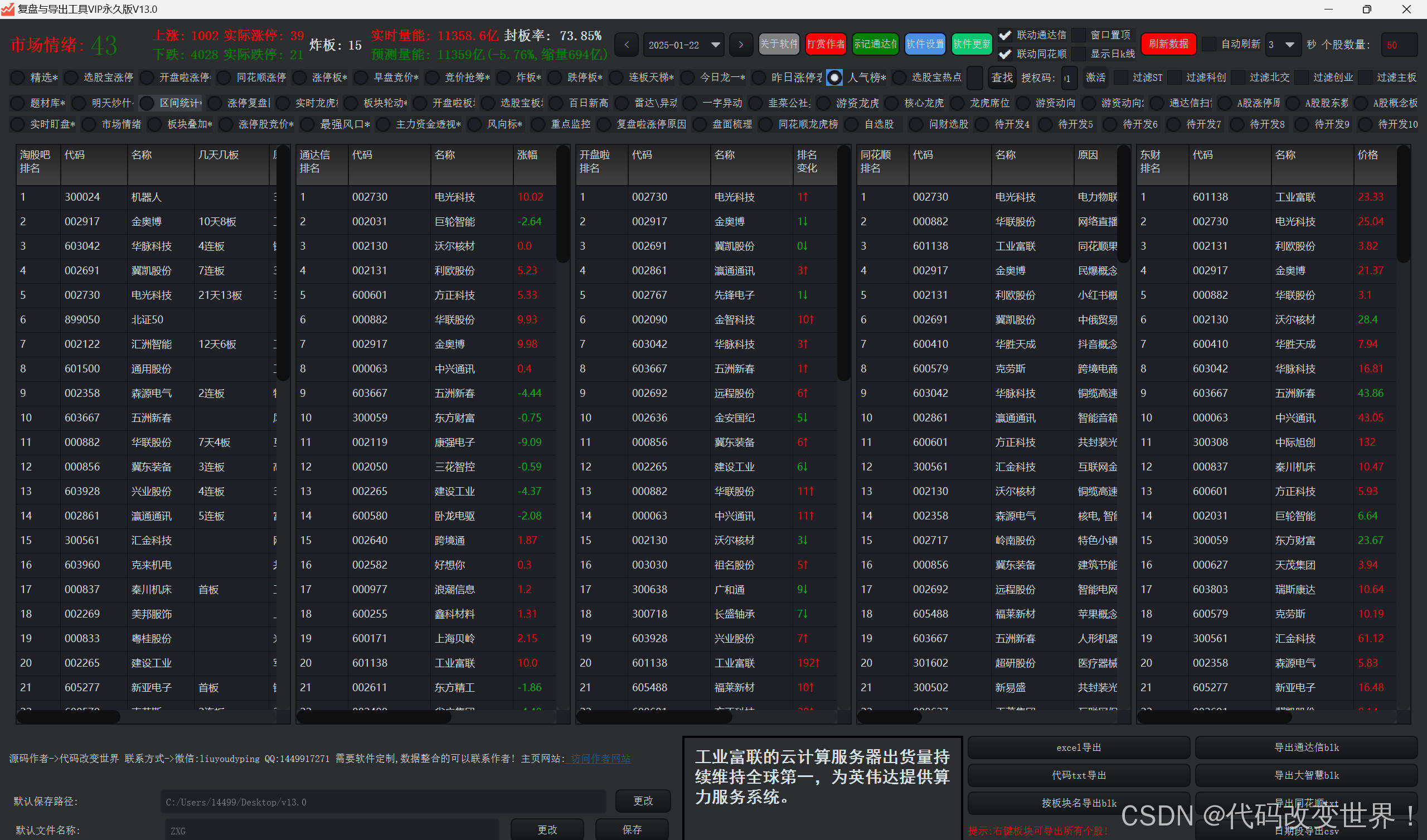This screenshot has width=1427, height=840.
Task: Open the 访问作者网站 link
Action: point(600,759)
